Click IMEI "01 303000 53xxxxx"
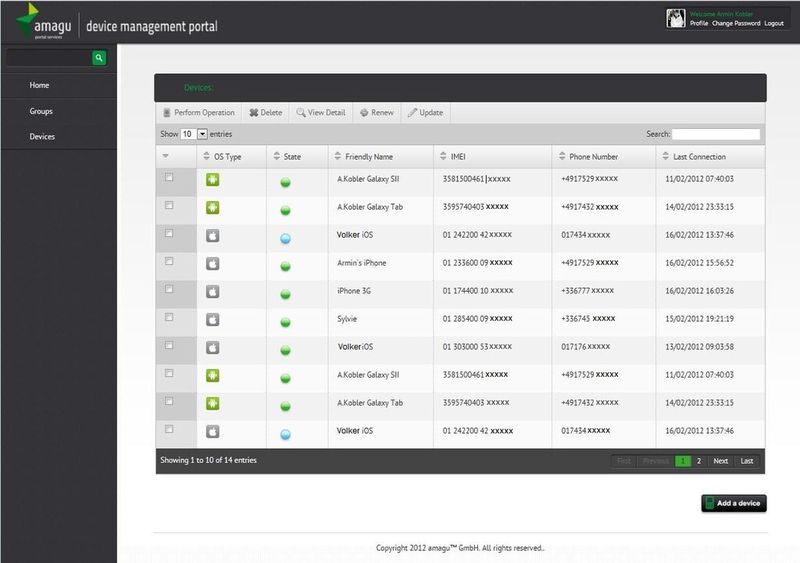Image resolution: width=800 pixels, height=563 pixels. [477, 347]
